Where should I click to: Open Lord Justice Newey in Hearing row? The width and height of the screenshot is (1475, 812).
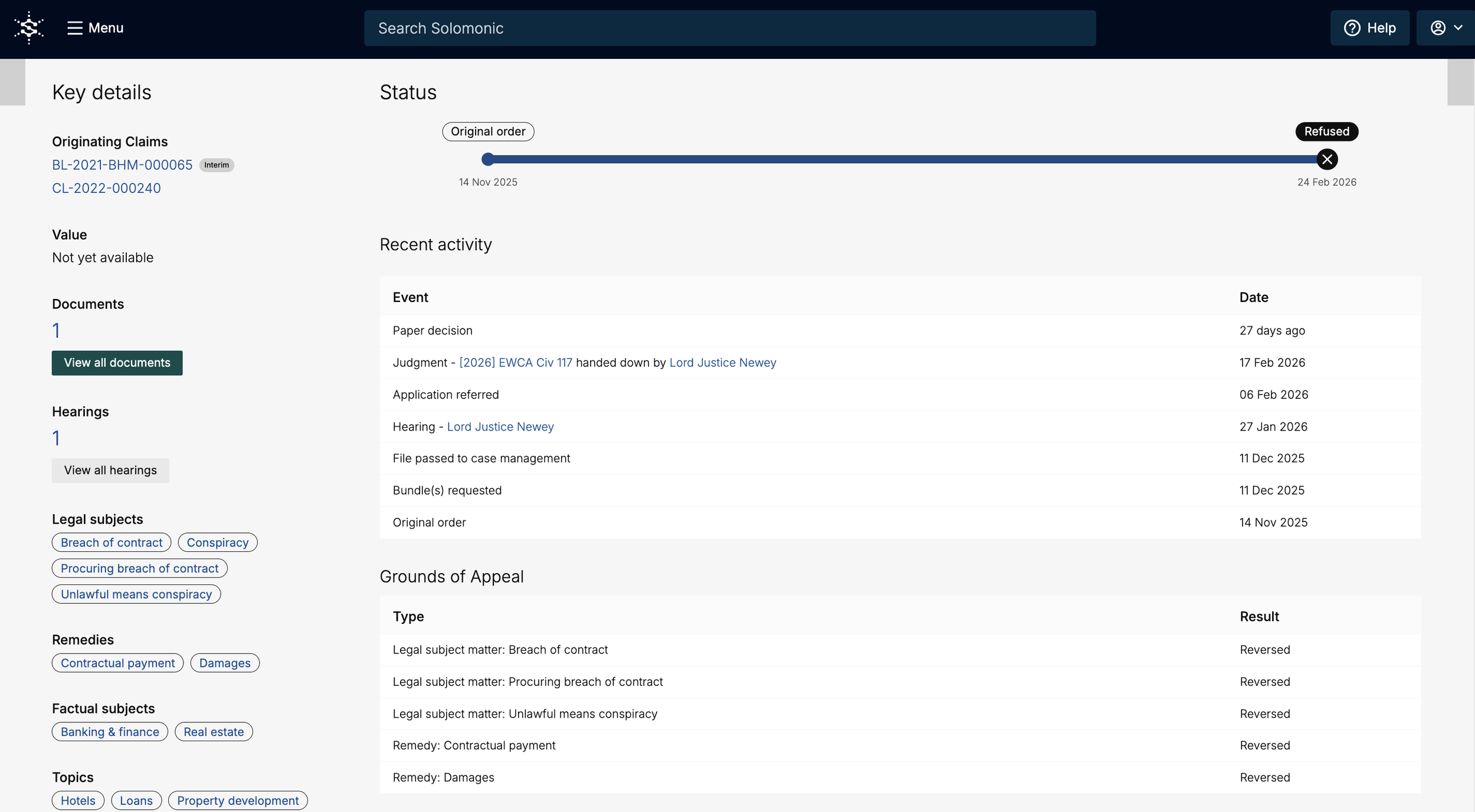(x=500, y=426)
